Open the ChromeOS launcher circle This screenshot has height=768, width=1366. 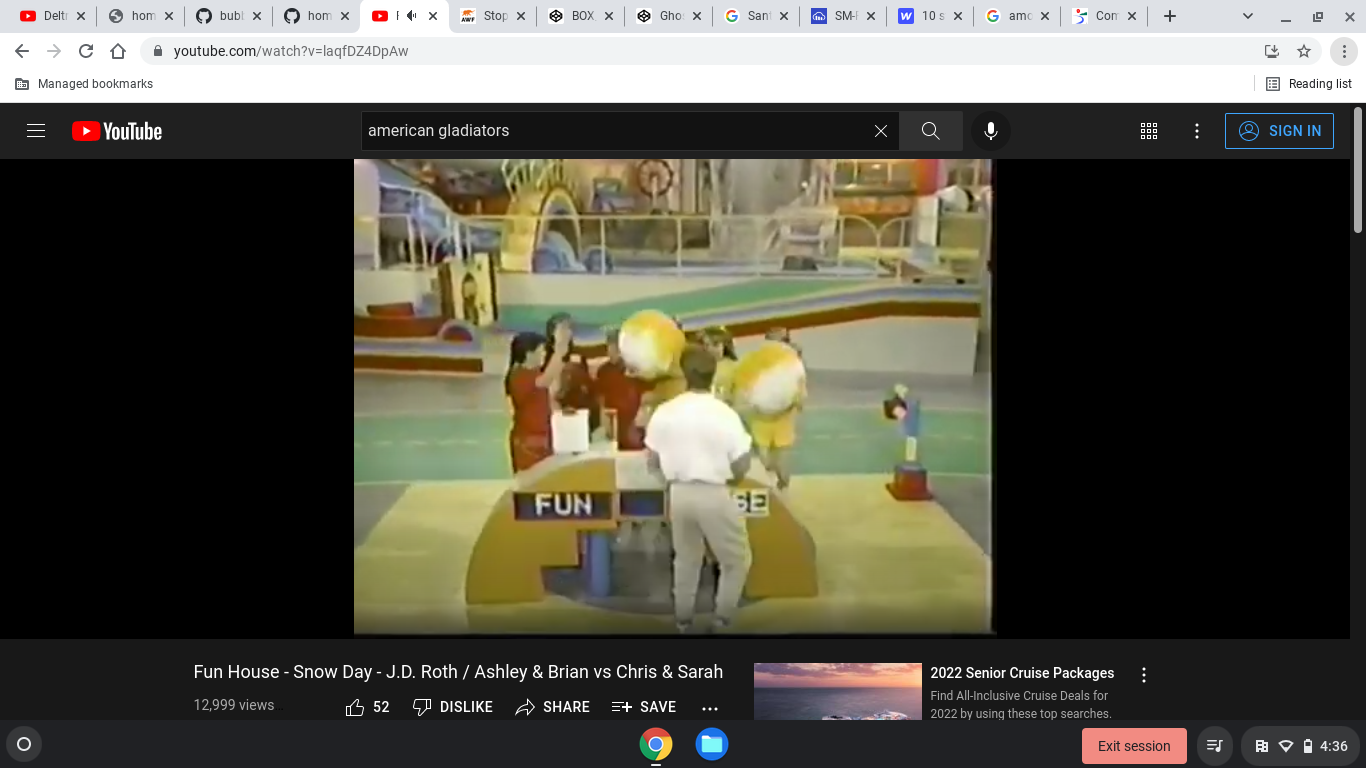click(24, 745)
